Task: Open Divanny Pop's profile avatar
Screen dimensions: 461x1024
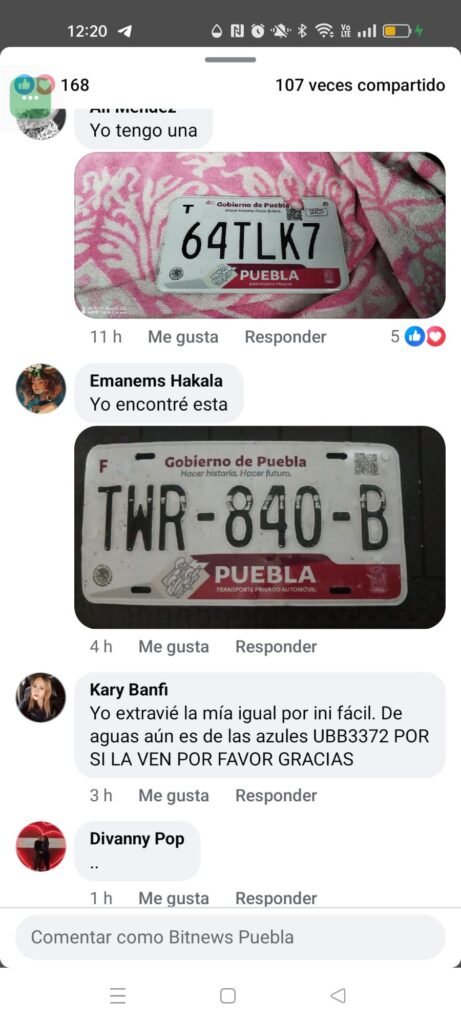Action: (40, 846)
